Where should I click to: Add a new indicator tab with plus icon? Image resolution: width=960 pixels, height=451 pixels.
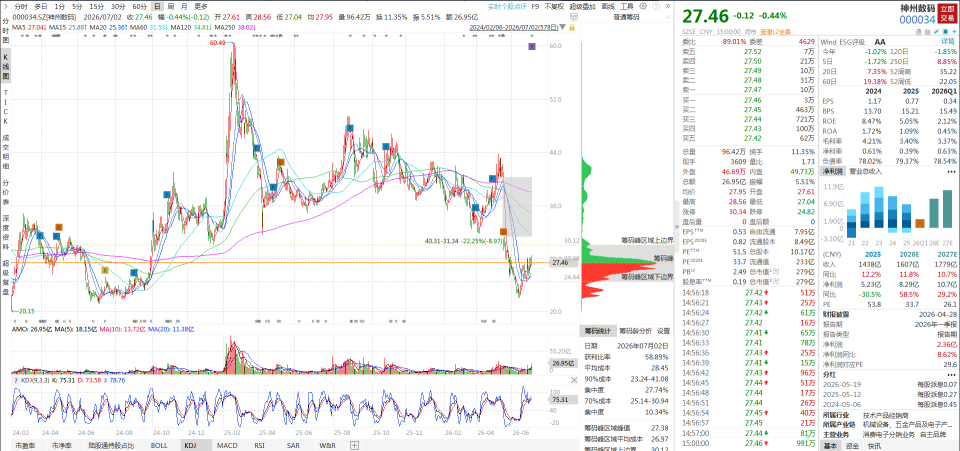(x=354, y=445)
